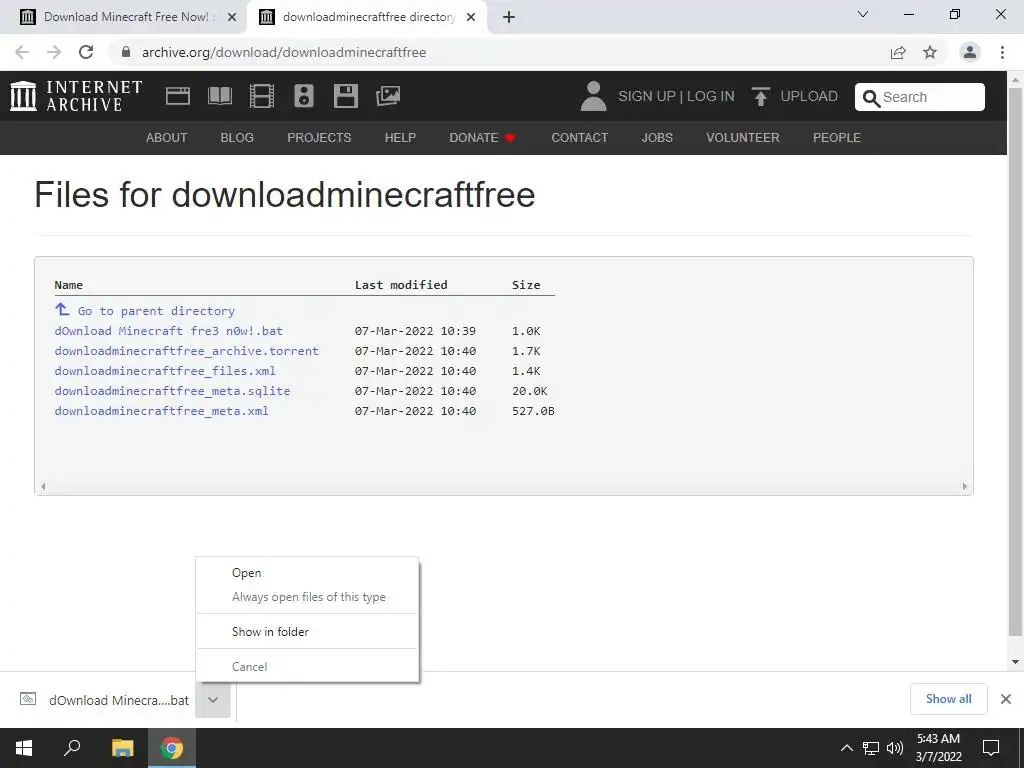
Task: Click the address bar URL
Action: [x=284, y=52]
